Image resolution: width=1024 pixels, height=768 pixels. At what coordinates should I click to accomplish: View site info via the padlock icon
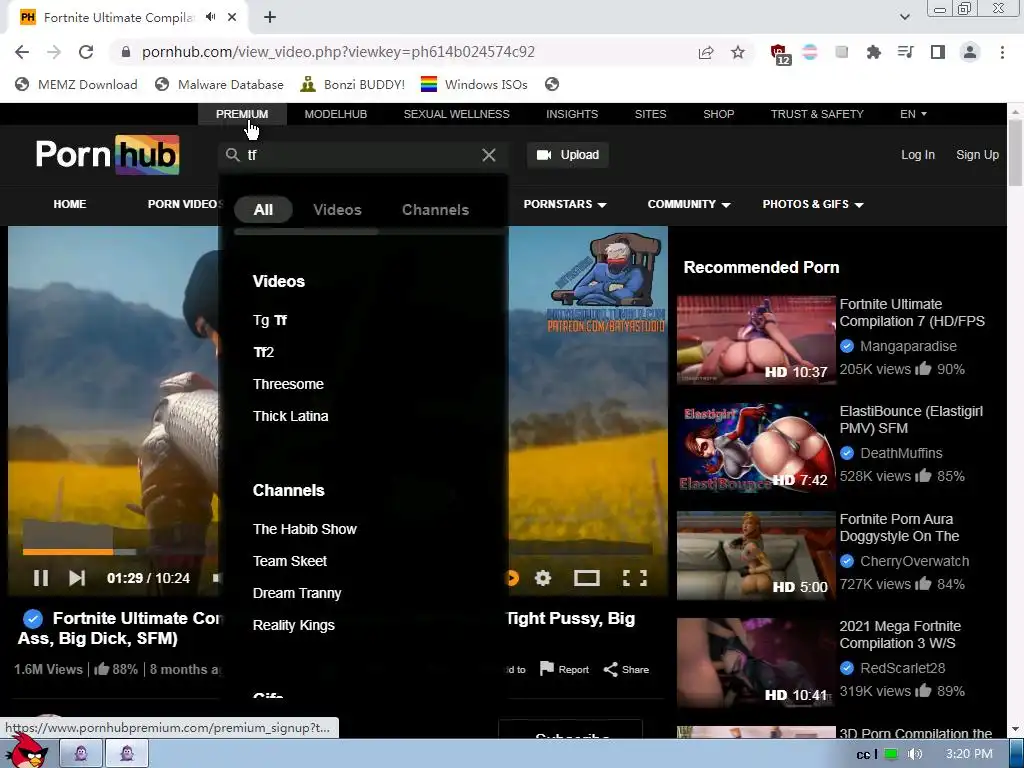(126, 52)
